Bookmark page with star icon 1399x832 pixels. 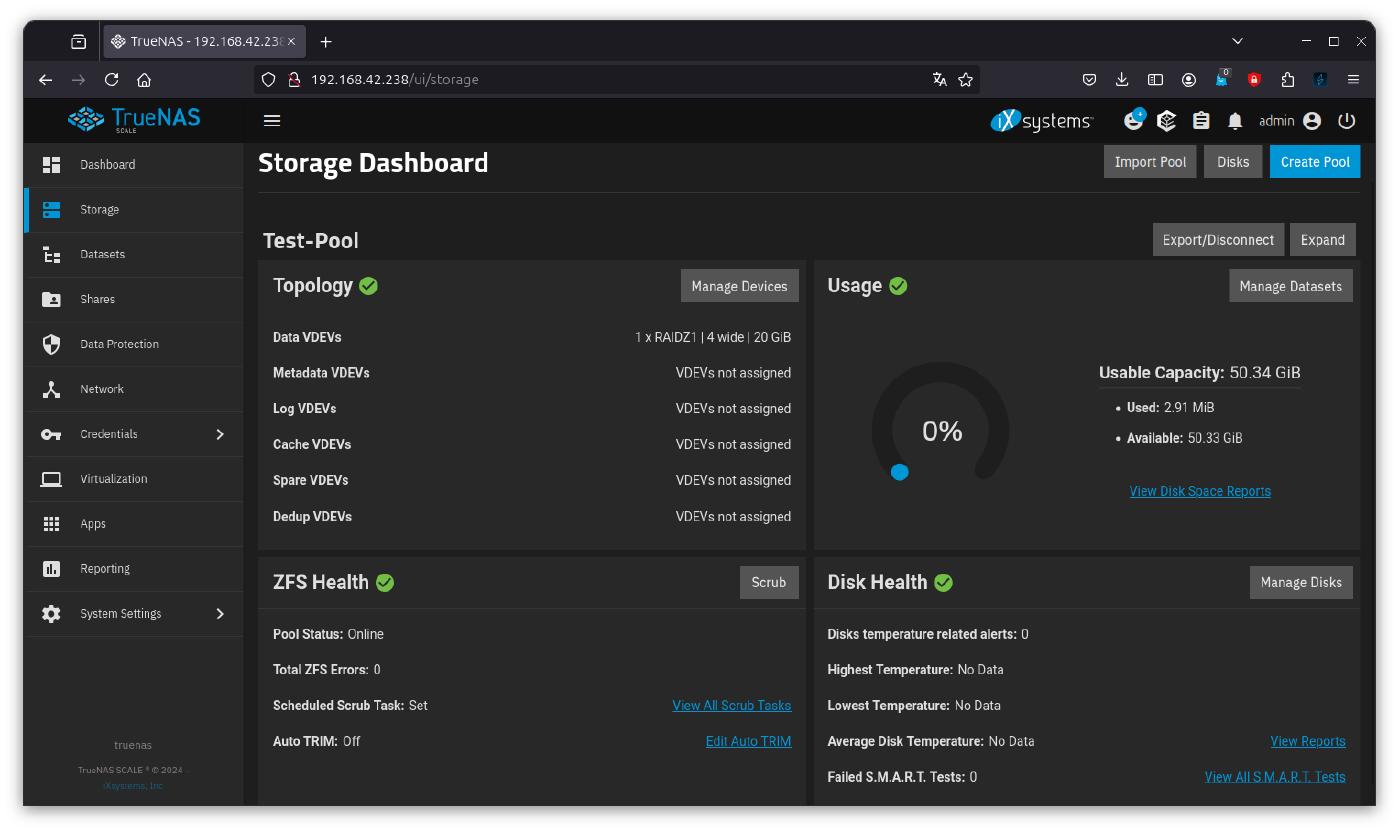point(965,80)
